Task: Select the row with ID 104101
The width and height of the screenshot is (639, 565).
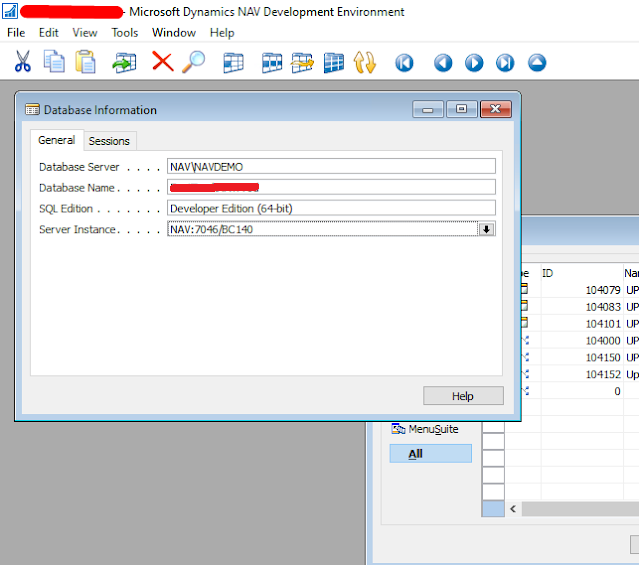Action: [x=580, y=324]
